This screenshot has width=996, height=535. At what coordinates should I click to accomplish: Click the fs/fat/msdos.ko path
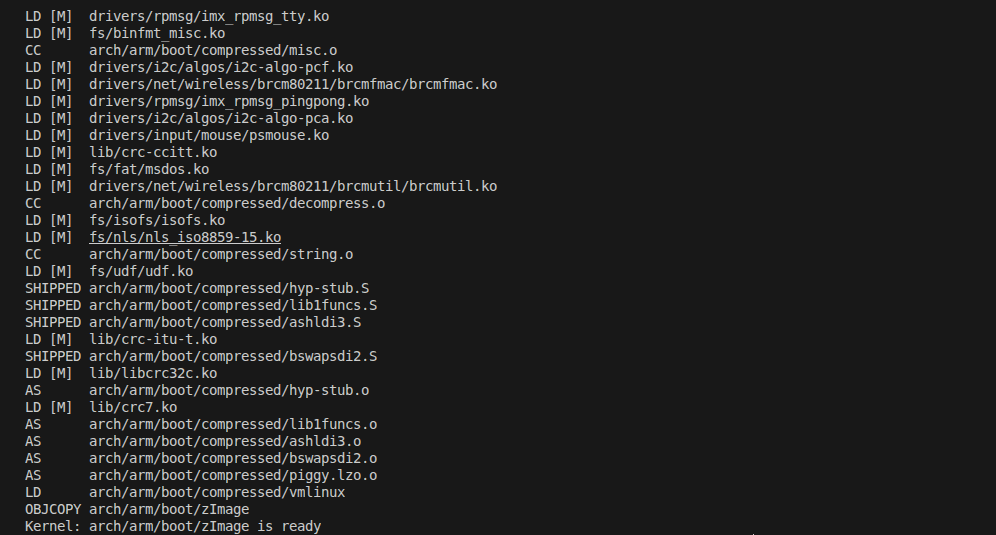[149, 169]
